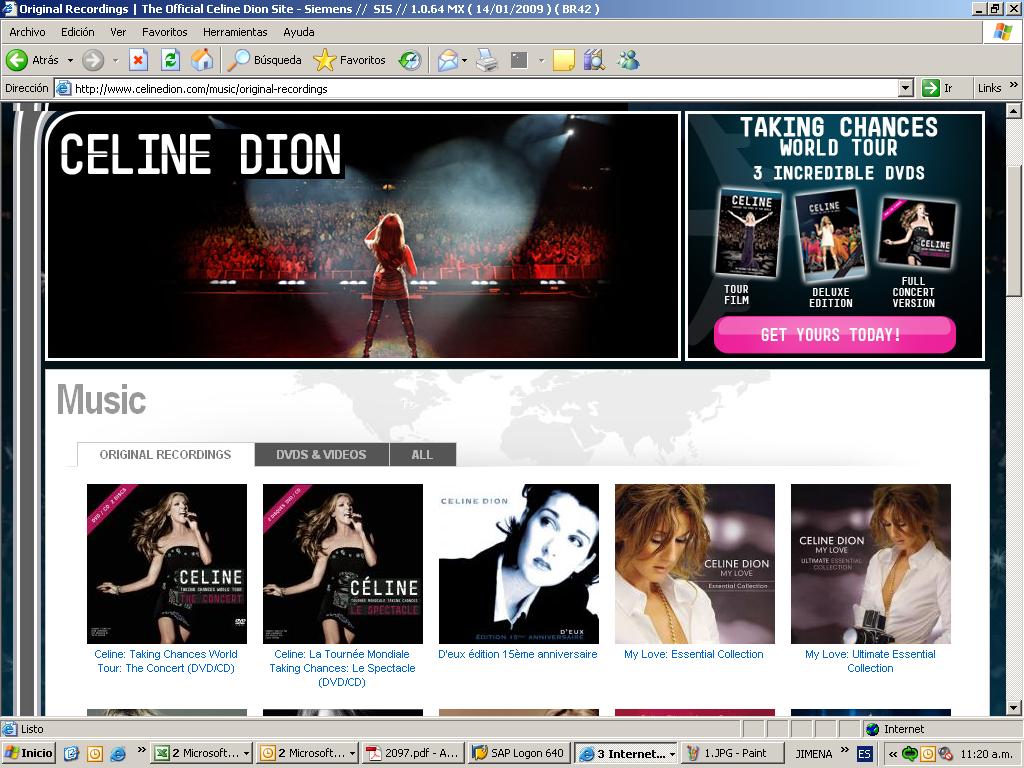The width and height of the screenshot is (1024, 768).
Task: Open Messenger people toolbar icon
Action: pyautogui.click(x=628, y=60)
